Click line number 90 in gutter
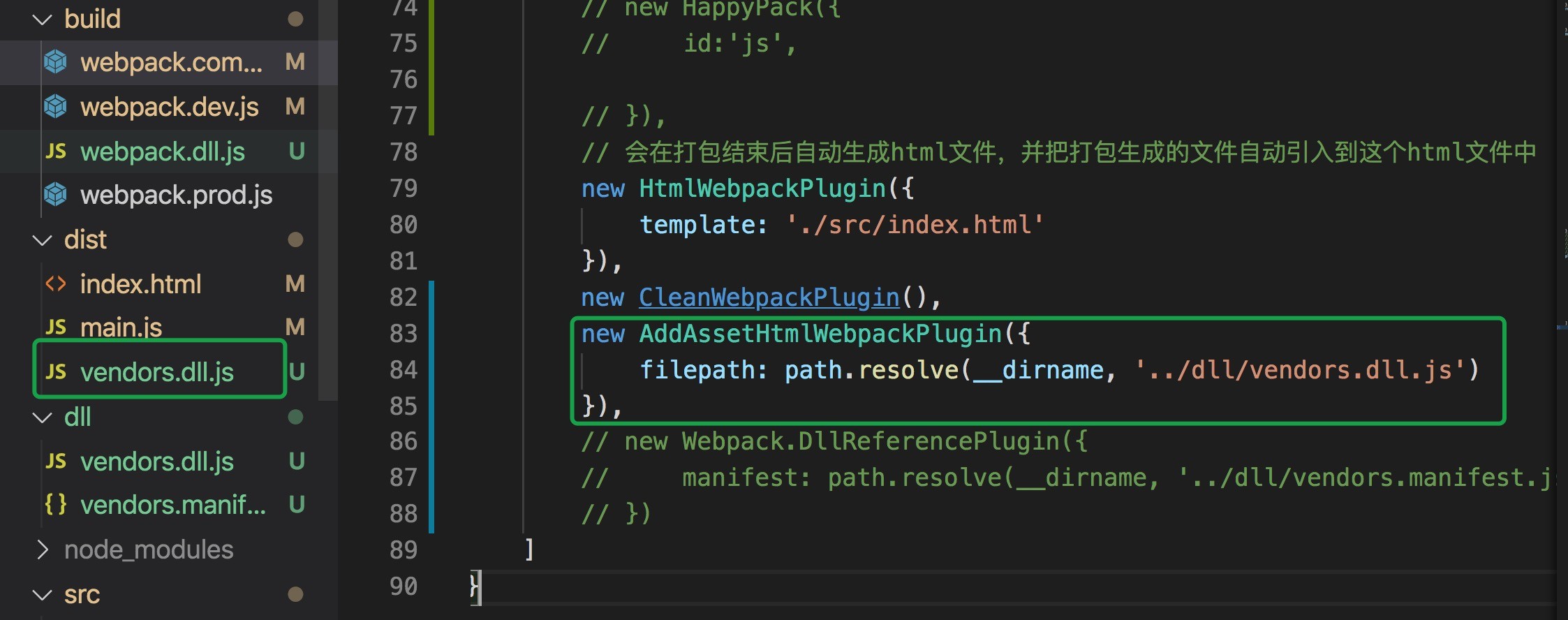The height and width of the screenshot is (620, 1568). point(404,586)
